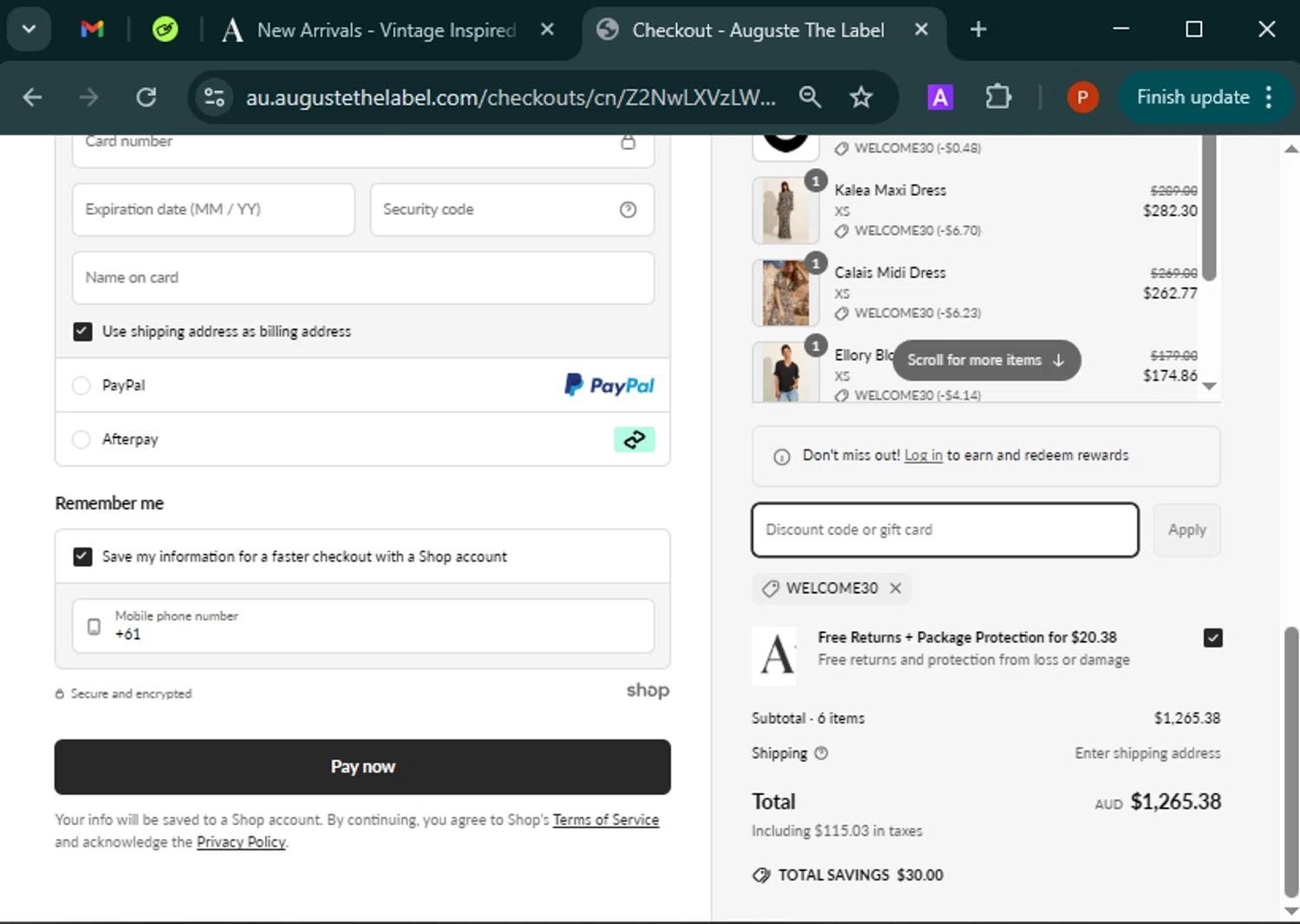The image size is (1300, 924).
Task: Select PayPal payment option
Action: pos(81,386)
